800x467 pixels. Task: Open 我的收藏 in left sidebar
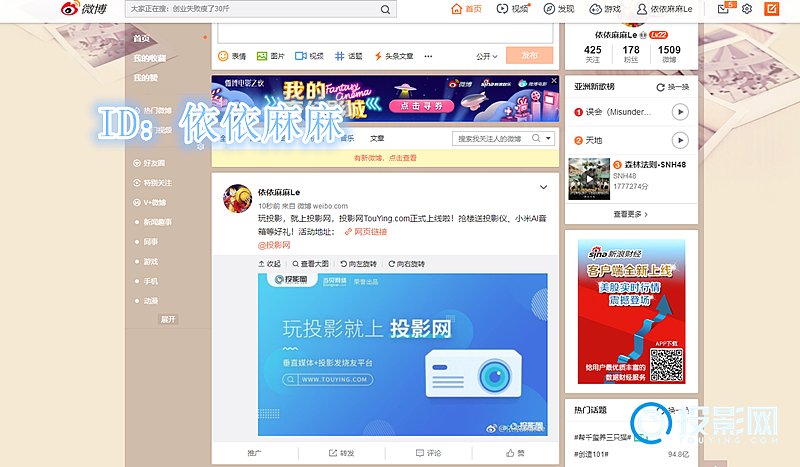pyautogui.click(x=149, y=58)
